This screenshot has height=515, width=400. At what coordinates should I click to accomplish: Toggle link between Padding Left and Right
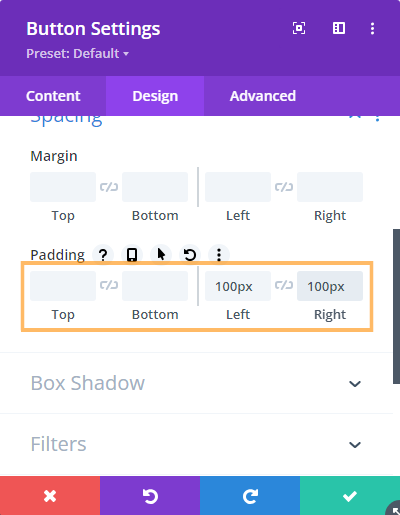coord(284,285)
